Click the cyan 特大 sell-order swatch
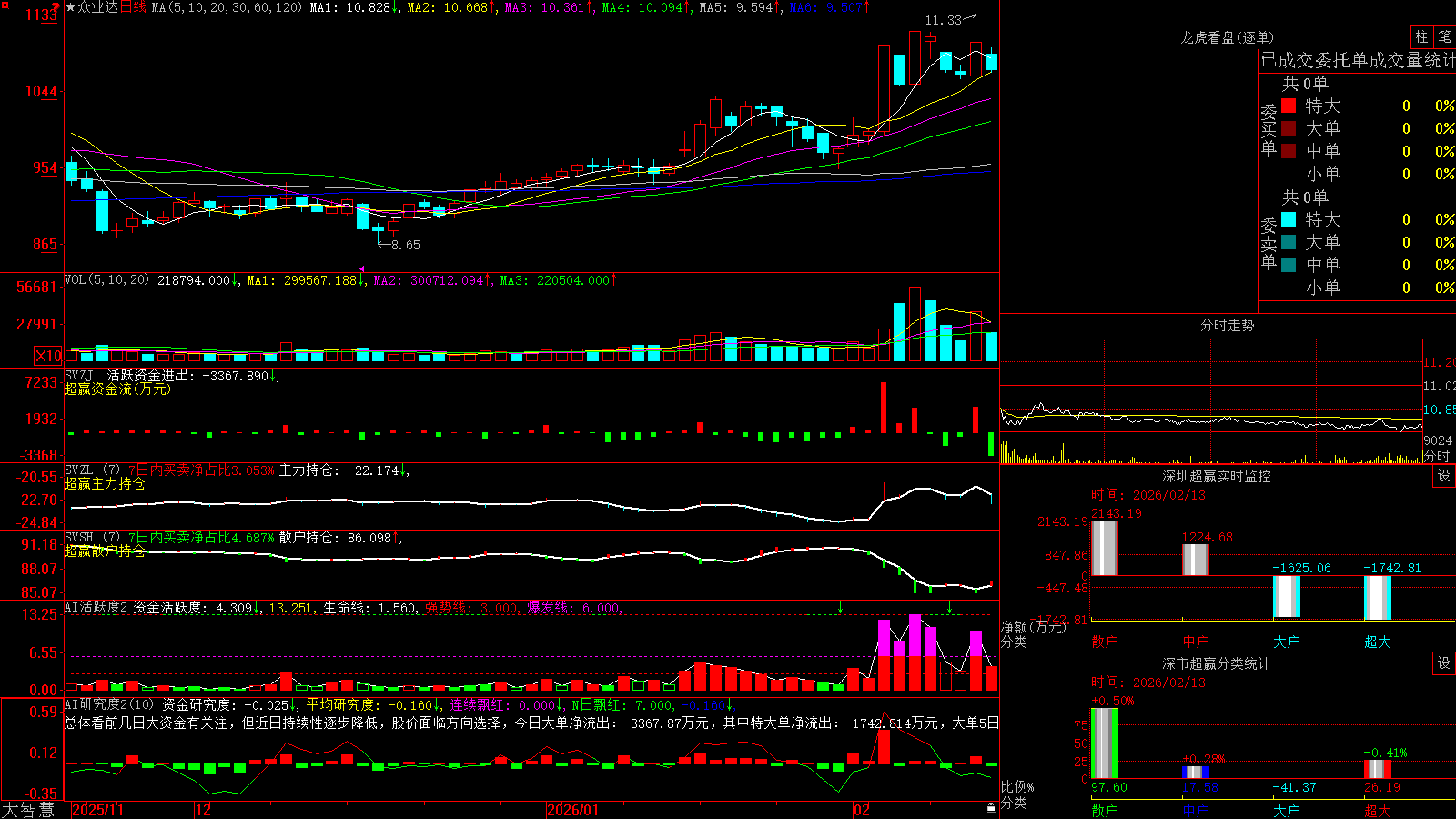 [x=1289, y=219]
